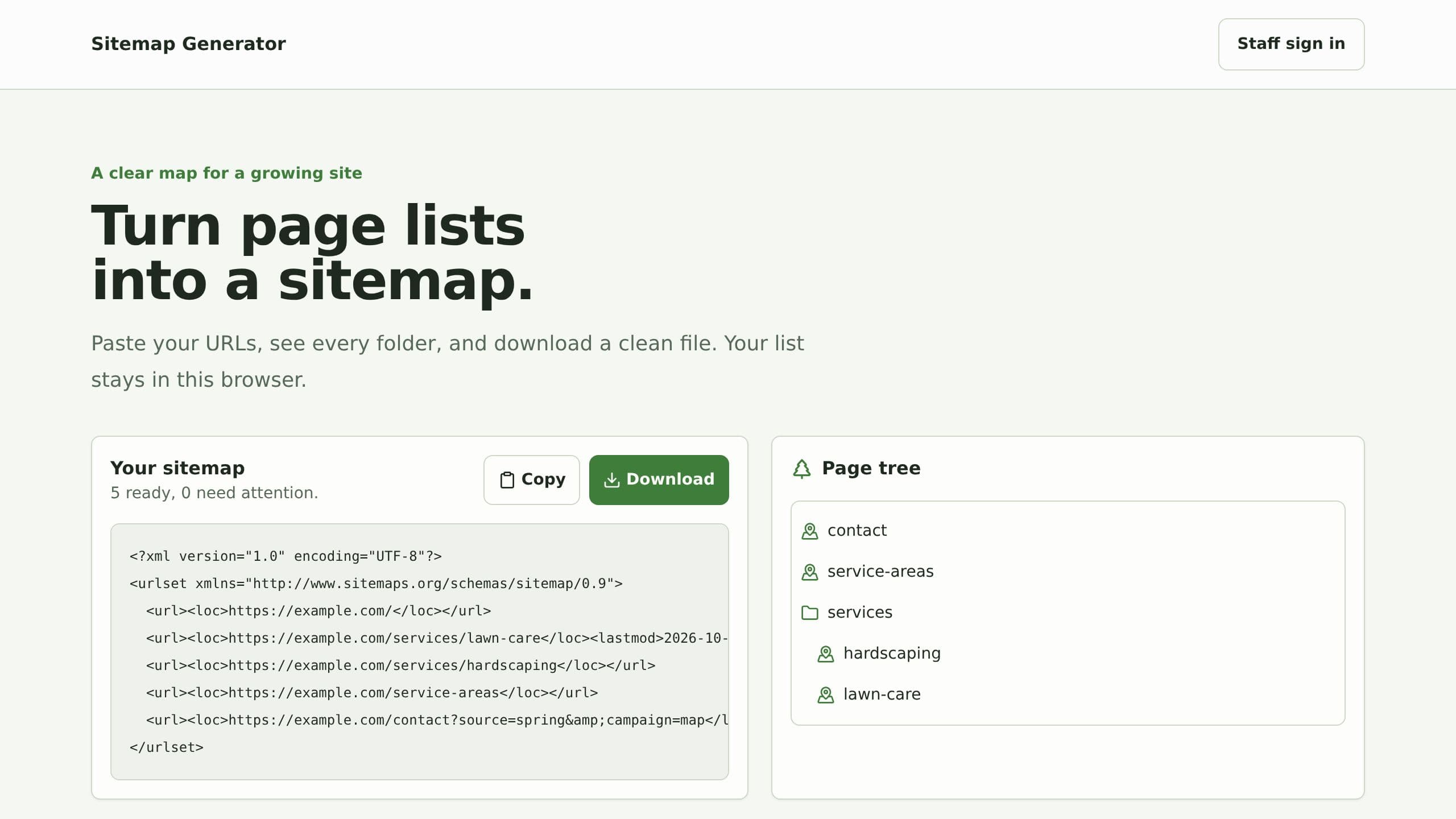Click the Your sitemap heading
The height and width of the screenshot is (819, 1456).
coord(177,468)
